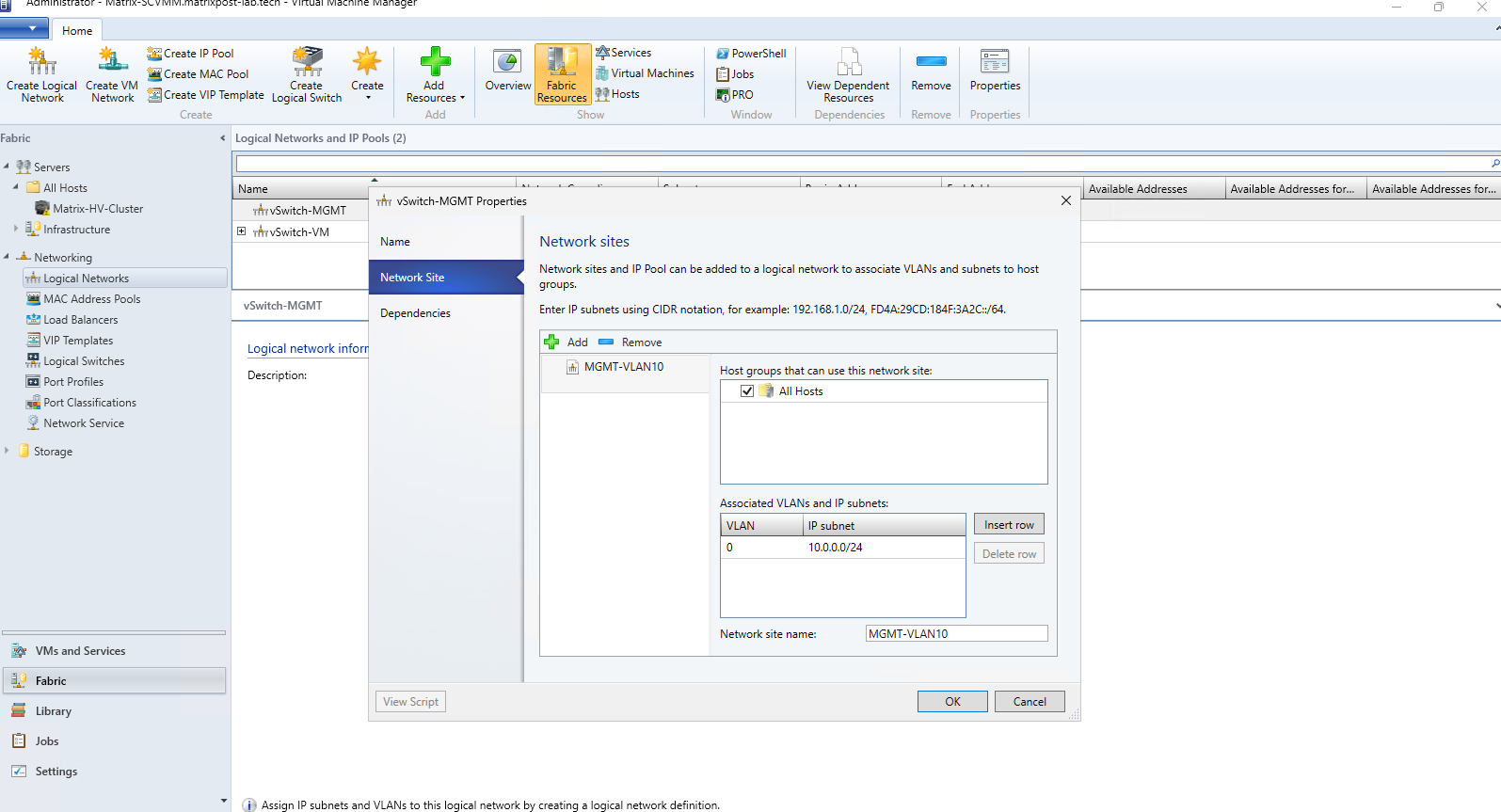Toggle the Fabric Resources view button
This screenshot has height=812, width=1501.
pyautogui.click(x=563, y=74)
